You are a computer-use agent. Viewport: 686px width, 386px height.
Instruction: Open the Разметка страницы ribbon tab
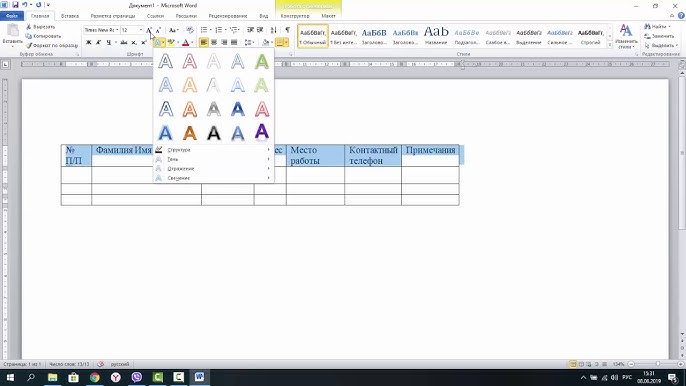[113, 16]
